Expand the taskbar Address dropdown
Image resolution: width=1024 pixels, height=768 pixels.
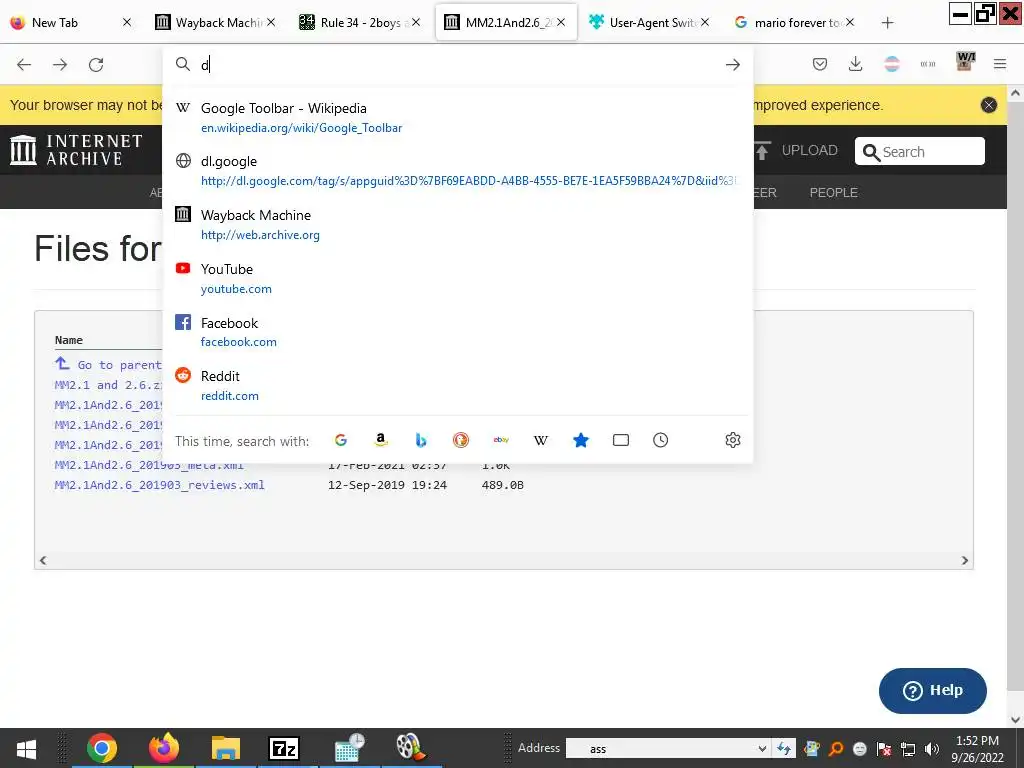point(761,748)
